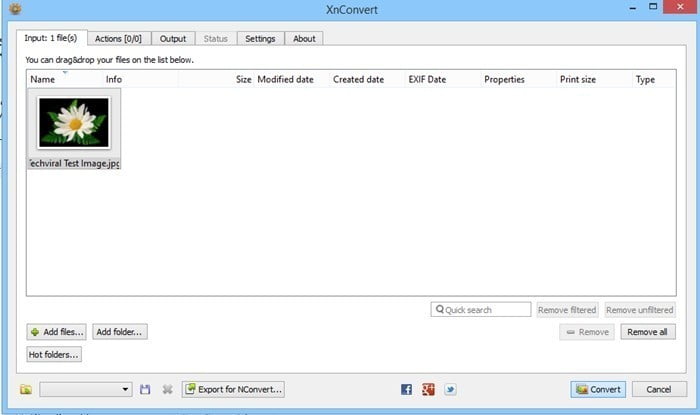Click the delete preset X icon

click(x=167, y=389)
